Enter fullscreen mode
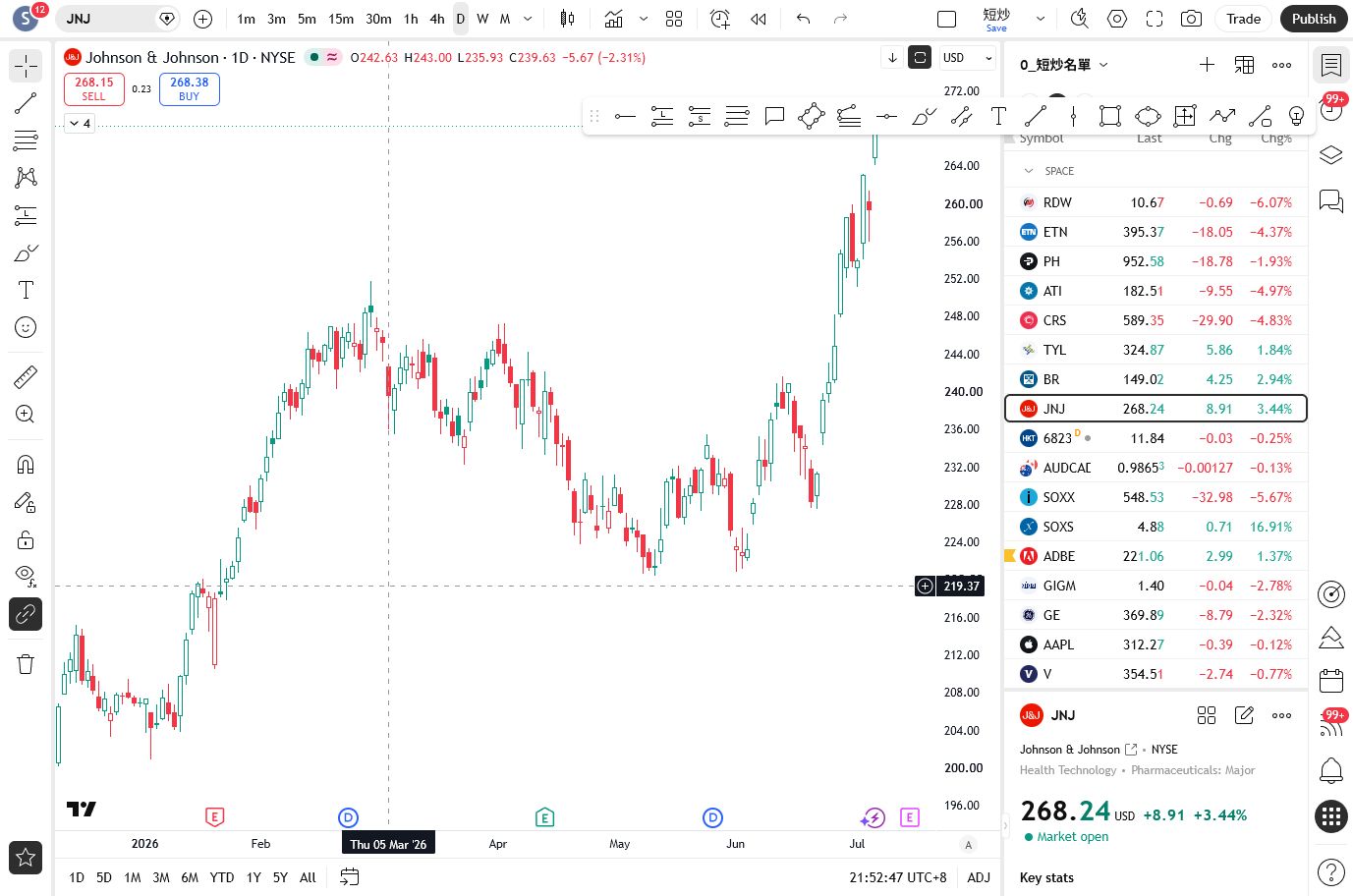 [1155, 19]
